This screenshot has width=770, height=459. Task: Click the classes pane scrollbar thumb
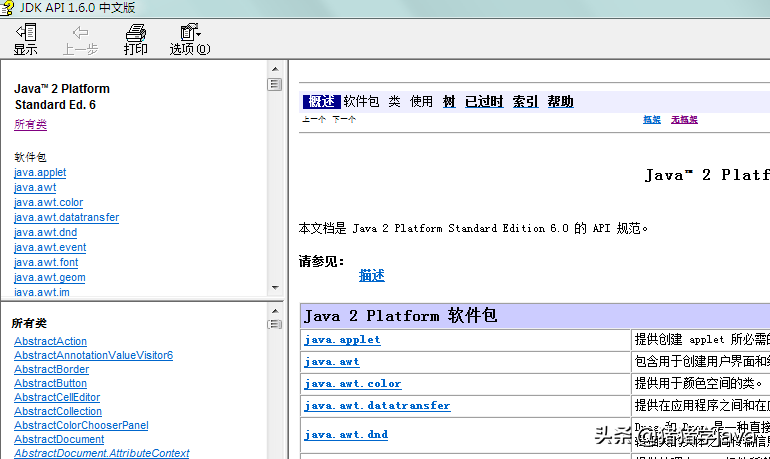tap(275, 324)
